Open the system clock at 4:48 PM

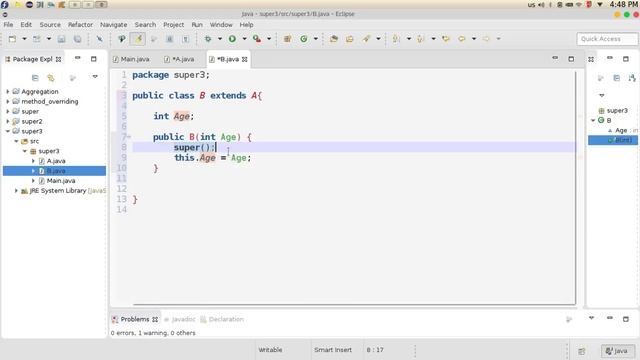click(624, 4)
